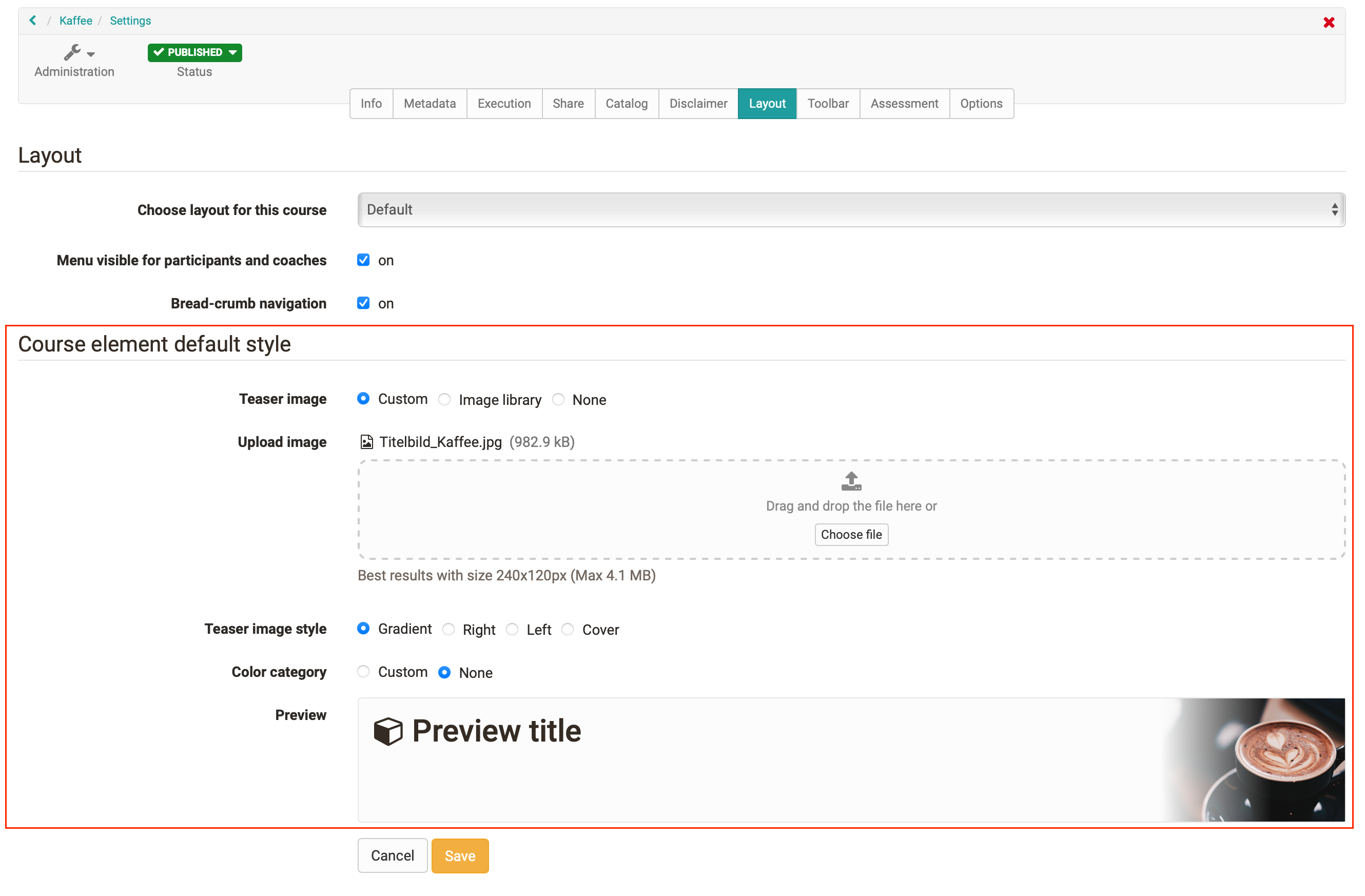Screen dimensions: 1365x896
Task: Click the back chevron in breadcrumb
Action: pos(33,21)
